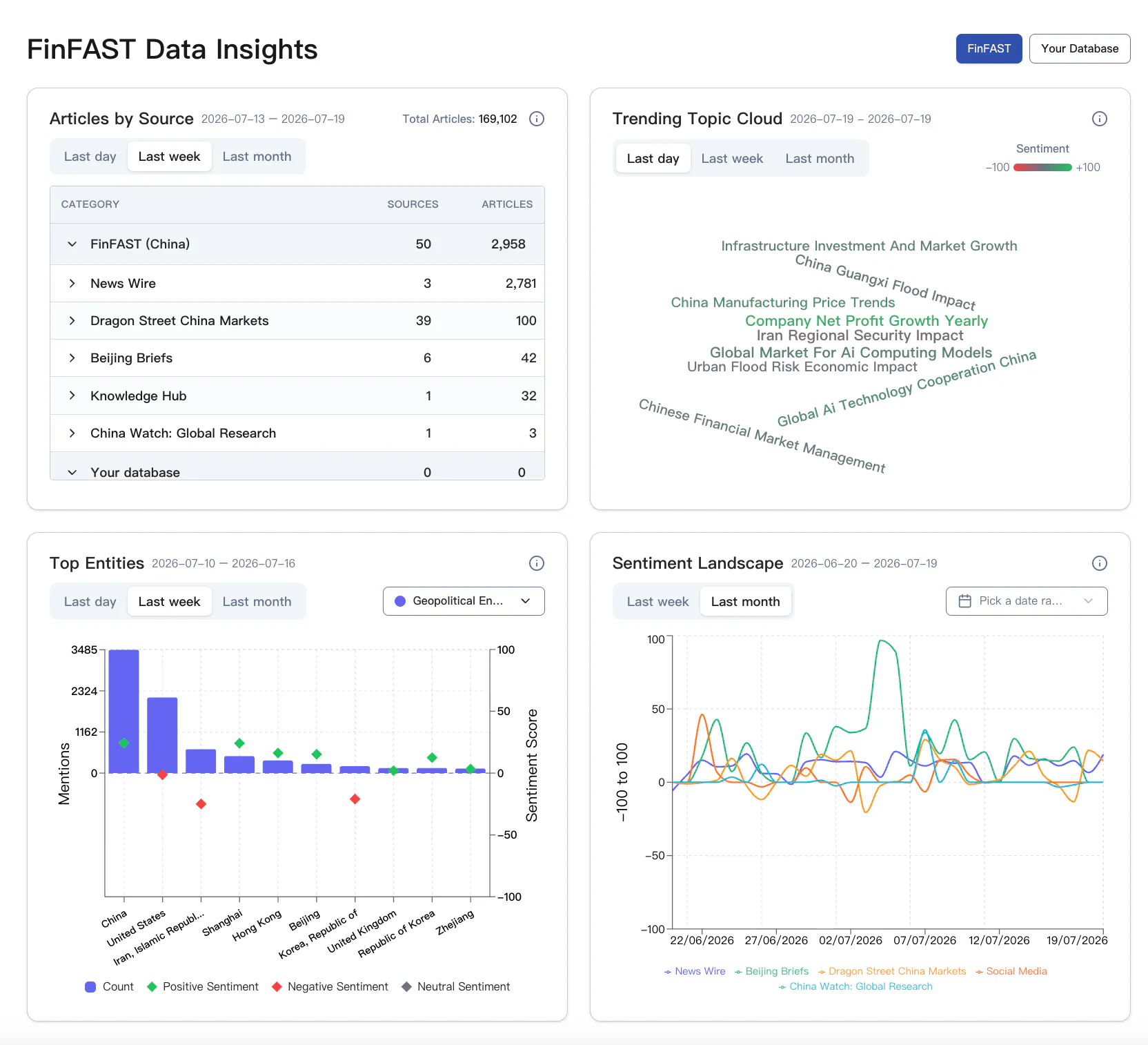
Task: Select Last week in Top Entities
Action: (169, 602)
